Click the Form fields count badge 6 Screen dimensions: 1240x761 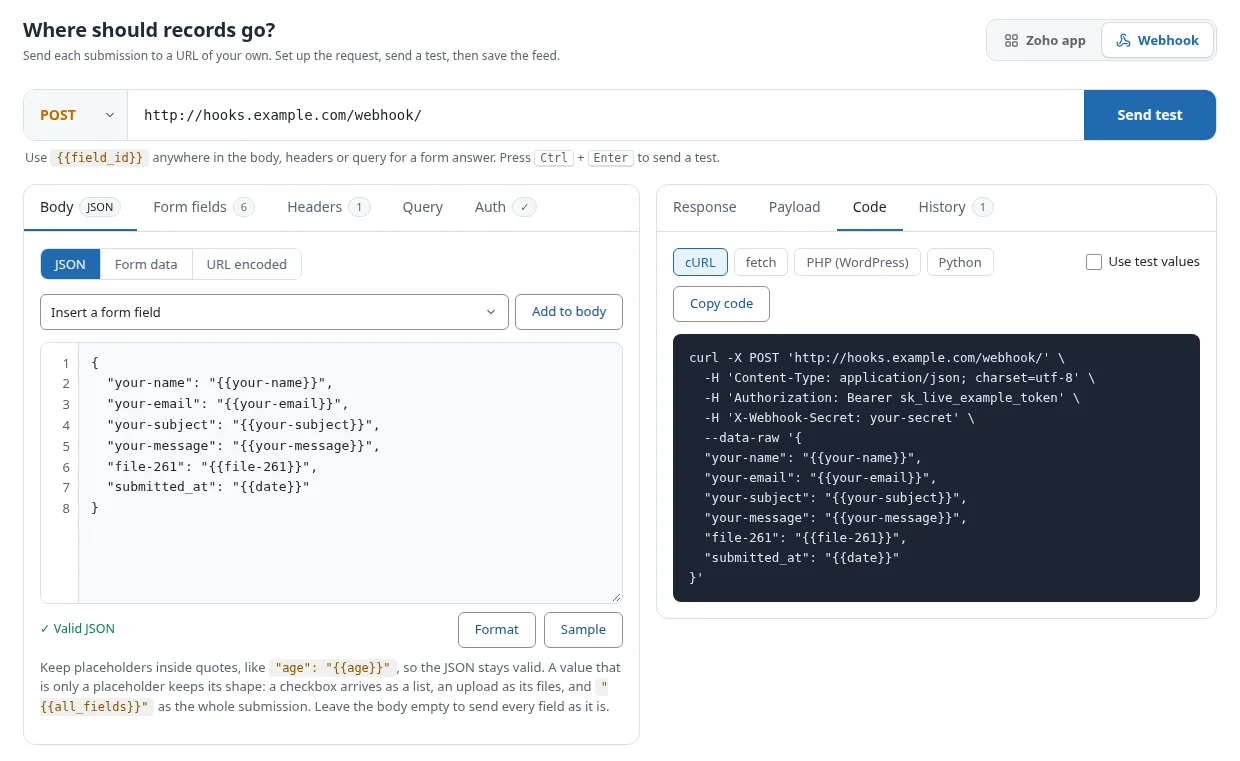(244, 207)
